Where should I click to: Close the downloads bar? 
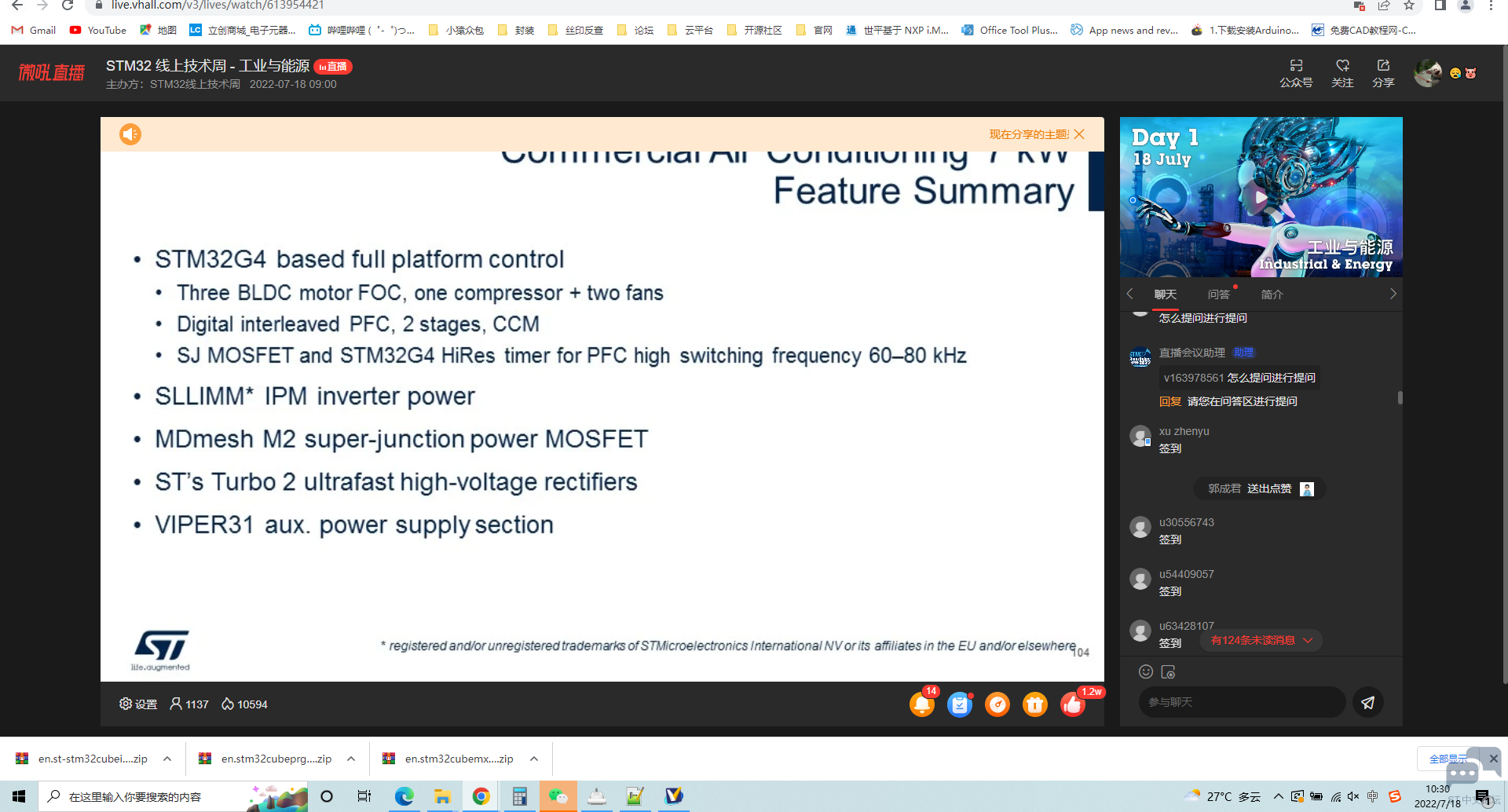(x=1493, y=759)
